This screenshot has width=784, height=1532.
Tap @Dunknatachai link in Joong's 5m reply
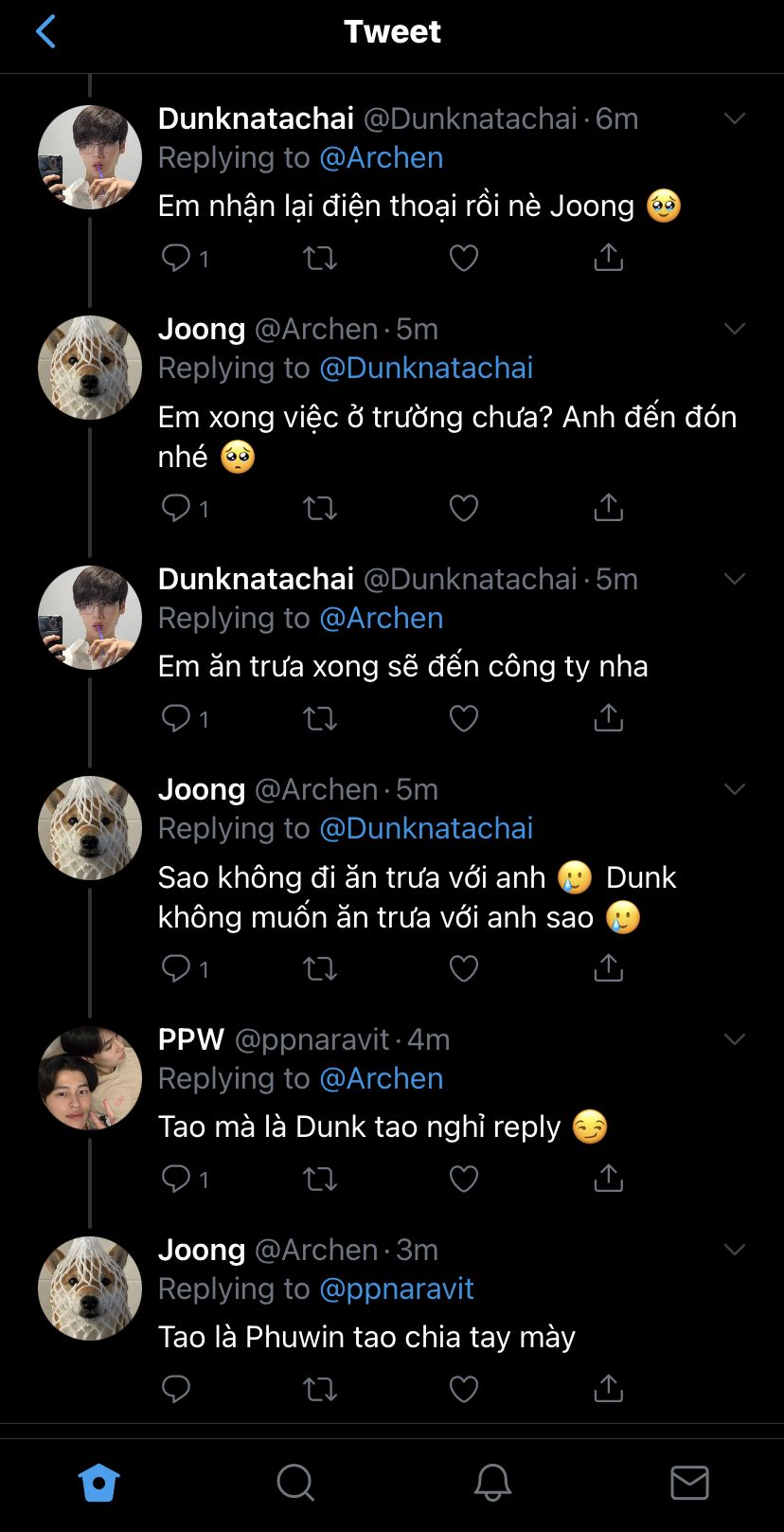[426, 368]
